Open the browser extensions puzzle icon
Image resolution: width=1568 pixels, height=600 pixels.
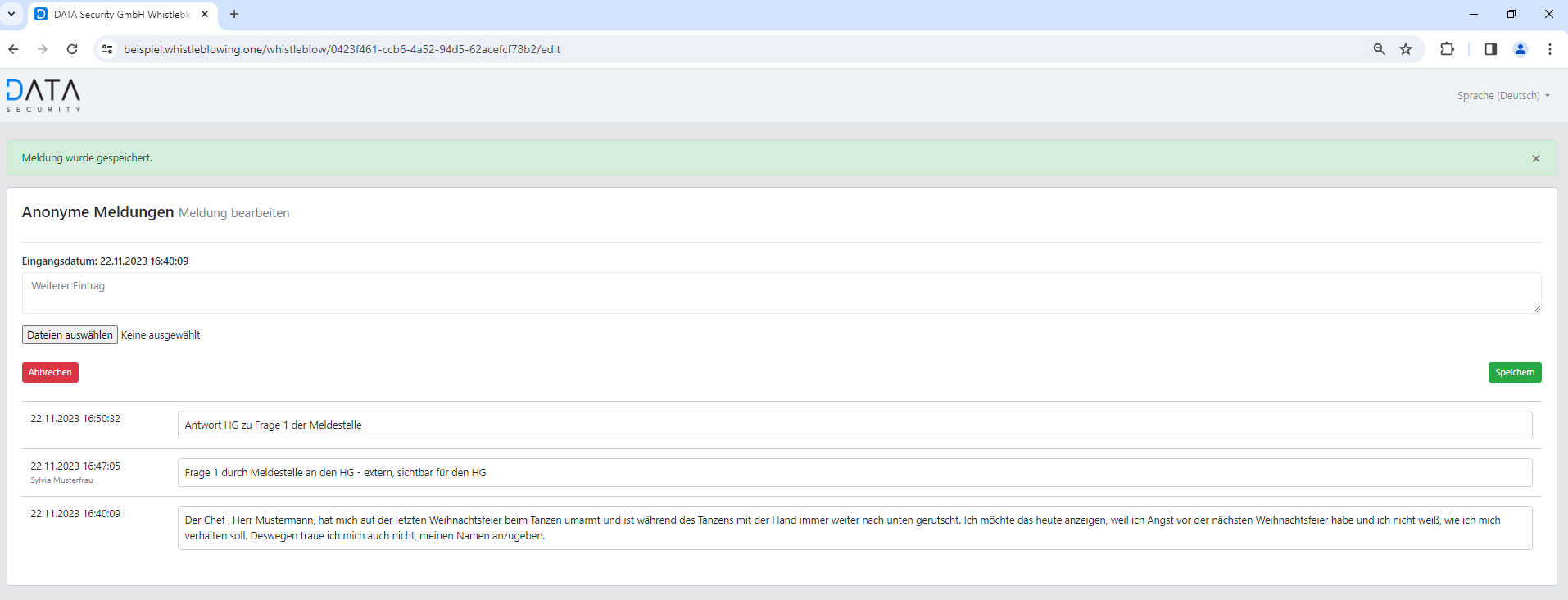1447,49
